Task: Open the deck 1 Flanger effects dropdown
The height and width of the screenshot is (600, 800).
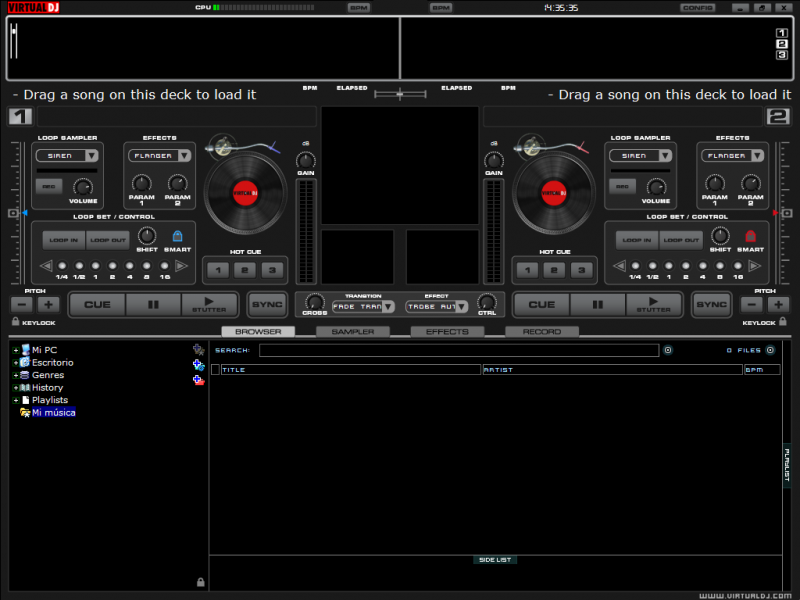Action: (185, 156)
